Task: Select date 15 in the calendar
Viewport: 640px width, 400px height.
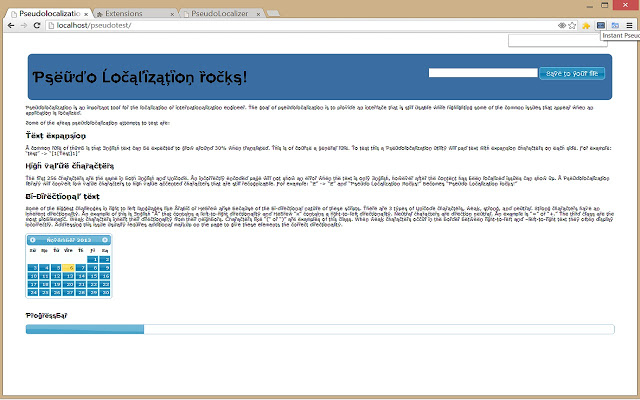Action: [x=93, y=276]
